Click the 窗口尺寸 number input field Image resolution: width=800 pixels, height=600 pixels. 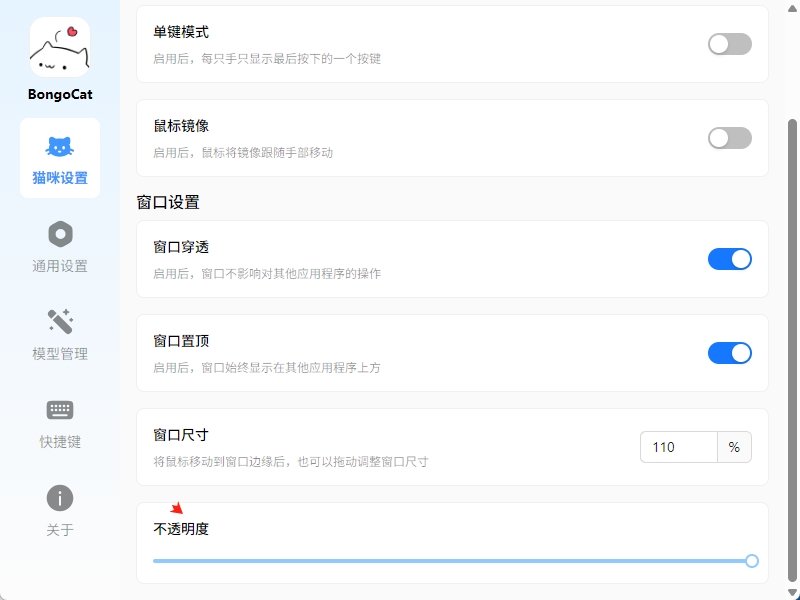pos(679,447)
